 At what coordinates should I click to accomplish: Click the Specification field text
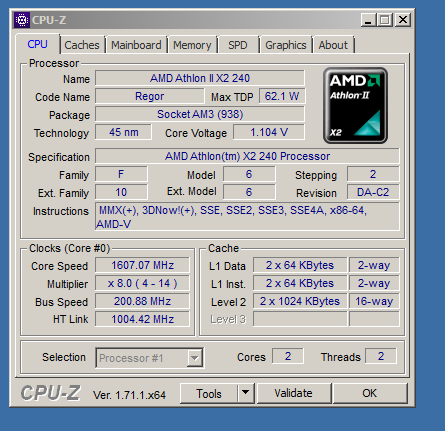pyautogui.click(x=247, y=156)
